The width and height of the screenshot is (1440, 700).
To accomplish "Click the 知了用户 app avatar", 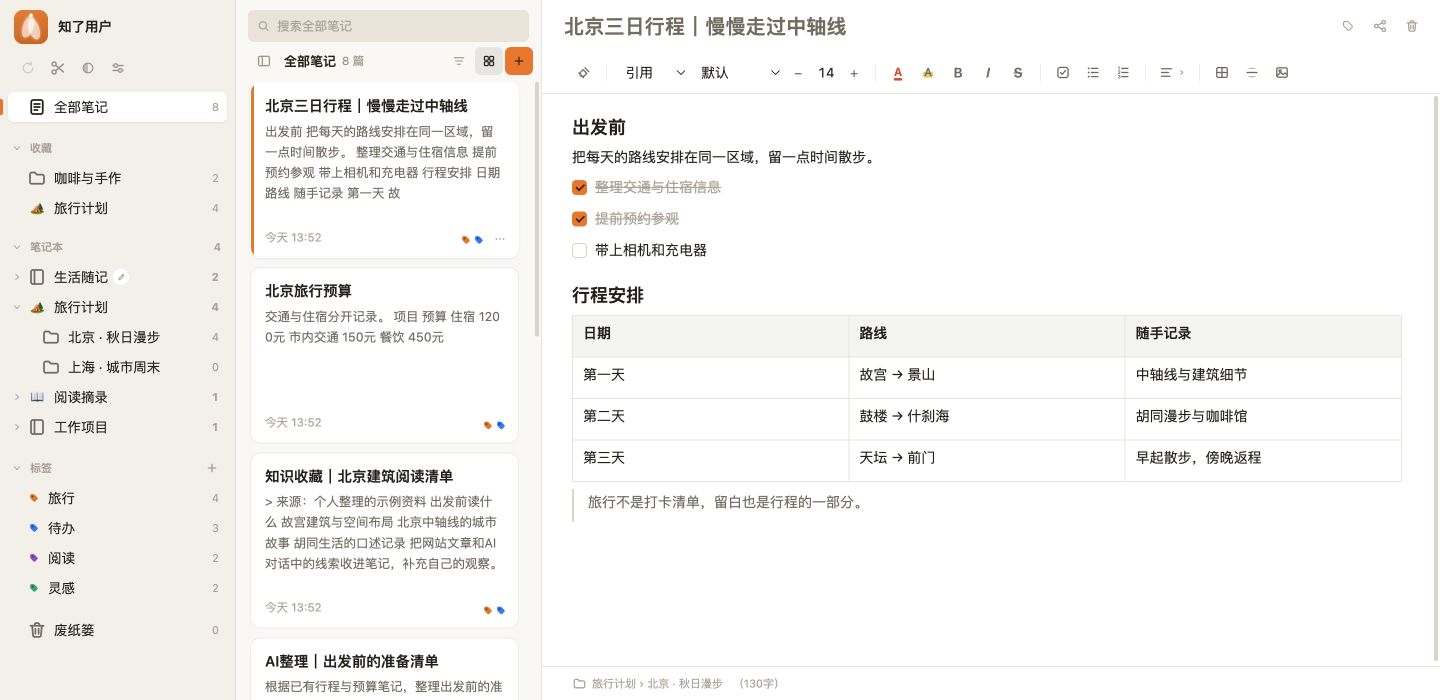I will click(x=31, y=27).
